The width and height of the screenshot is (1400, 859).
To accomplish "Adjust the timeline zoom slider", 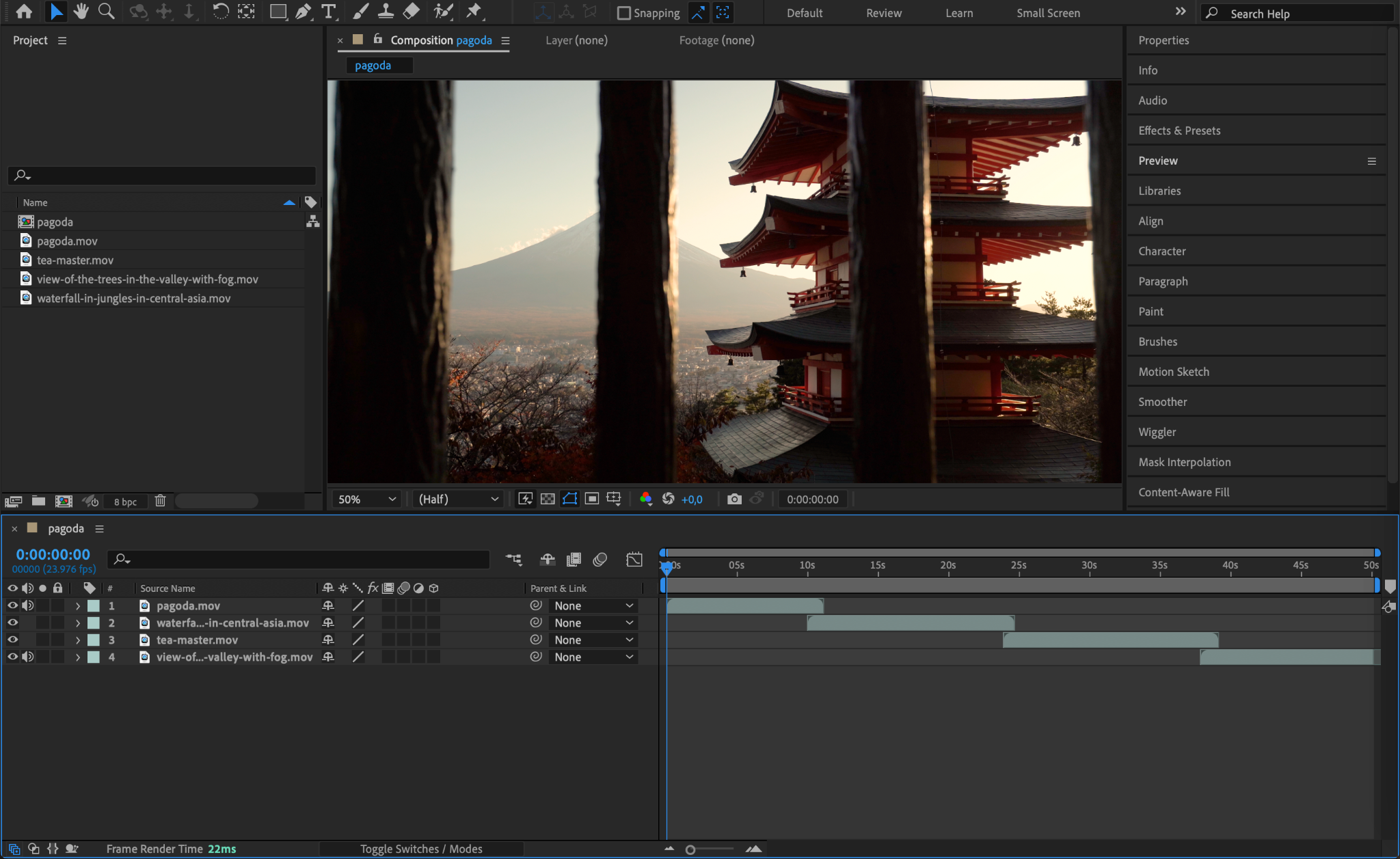I will [690, 849].
